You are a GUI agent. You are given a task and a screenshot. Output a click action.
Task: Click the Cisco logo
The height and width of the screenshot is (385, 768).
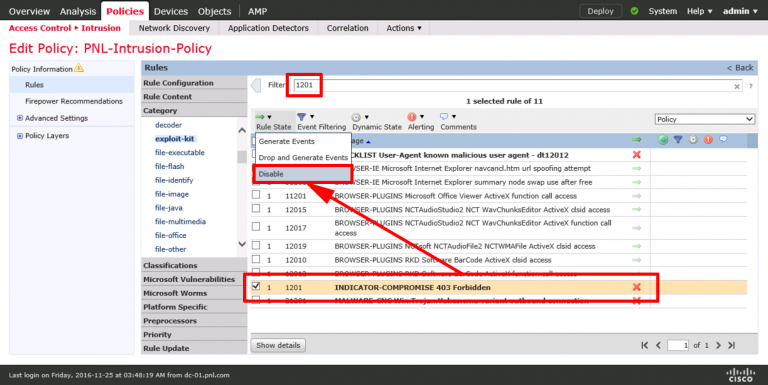[x=740, y=375]
